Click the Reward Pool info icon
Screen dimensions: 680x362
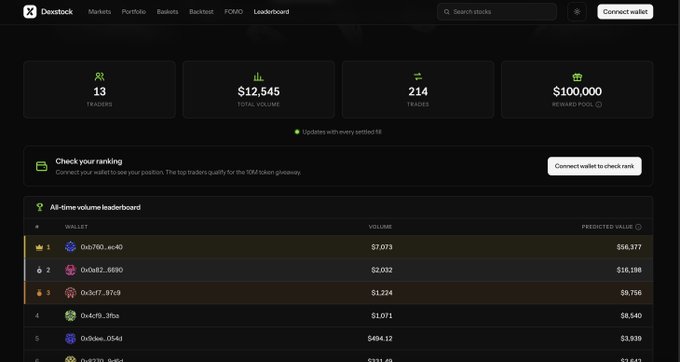tap(598, 104)
